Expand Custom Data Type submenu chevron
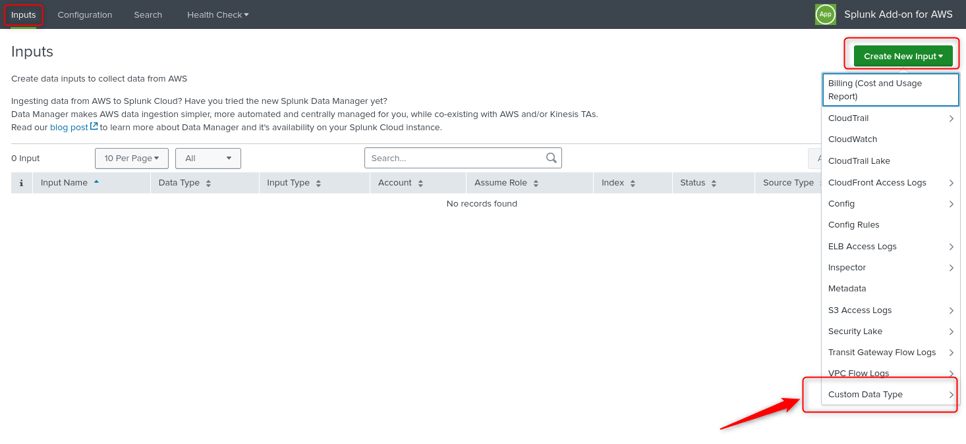This screenshot has width=966, height=444. 951,394
